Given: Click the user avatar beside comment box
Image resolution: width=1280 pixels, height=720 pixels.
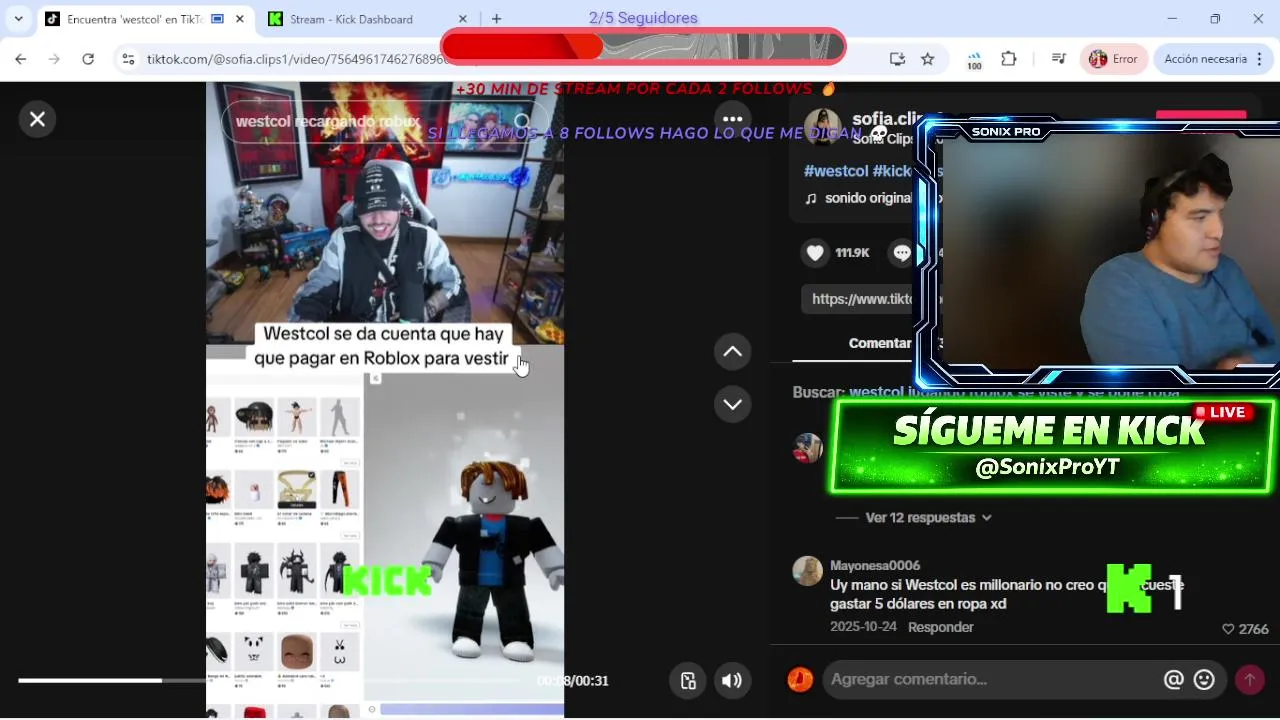Looking at the screenshot, I should point(800,680).
